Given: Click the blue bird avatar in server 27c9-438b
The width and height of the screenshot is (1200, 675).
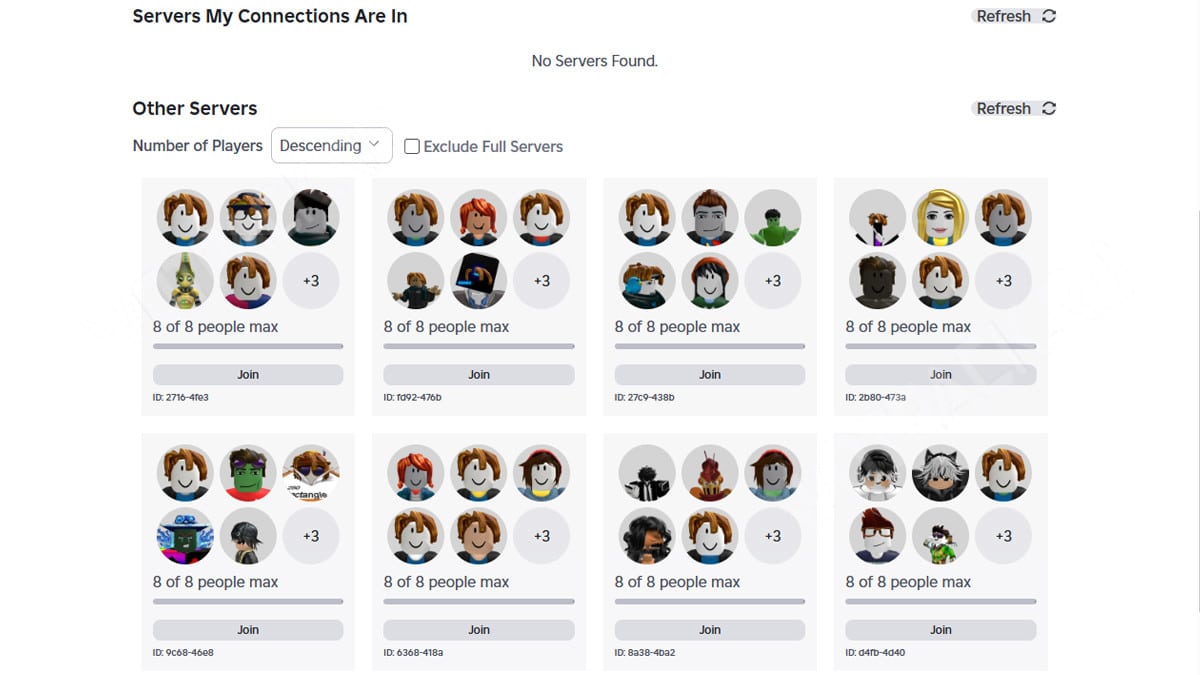Looking at the screenshot, I should click(647, 281).
